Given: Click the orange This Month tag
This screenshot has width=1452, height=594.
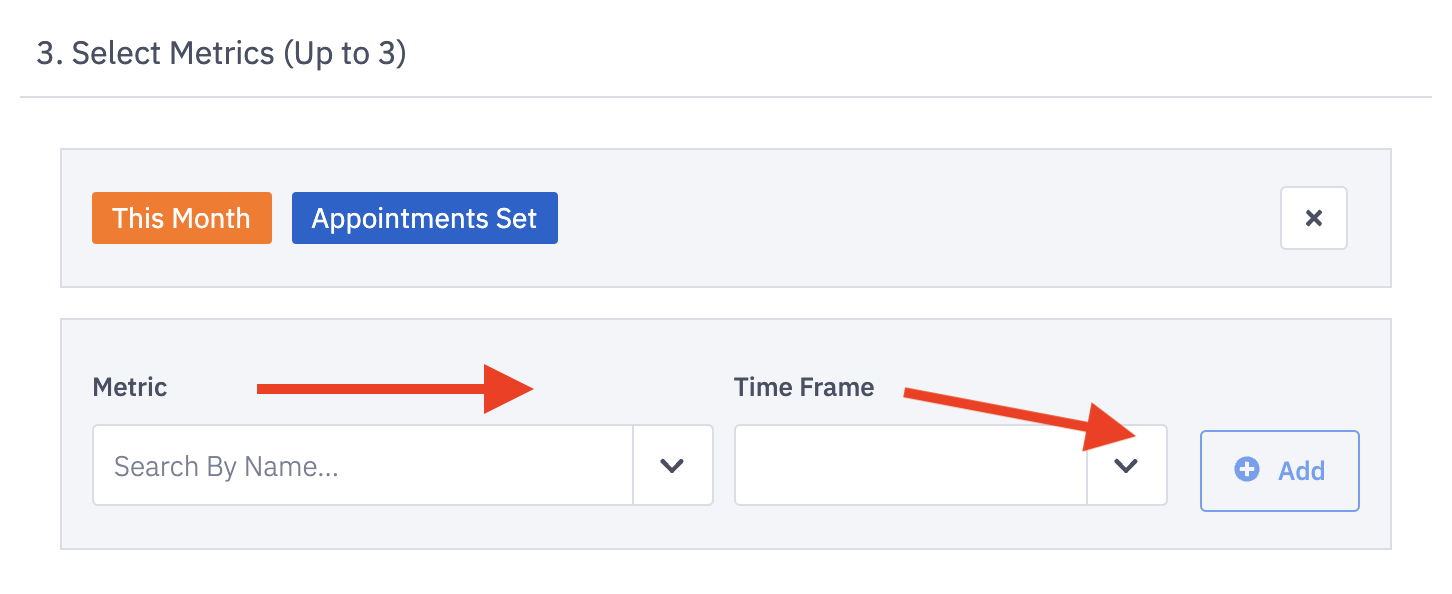Looking at the screenshot, I should 181,218.
